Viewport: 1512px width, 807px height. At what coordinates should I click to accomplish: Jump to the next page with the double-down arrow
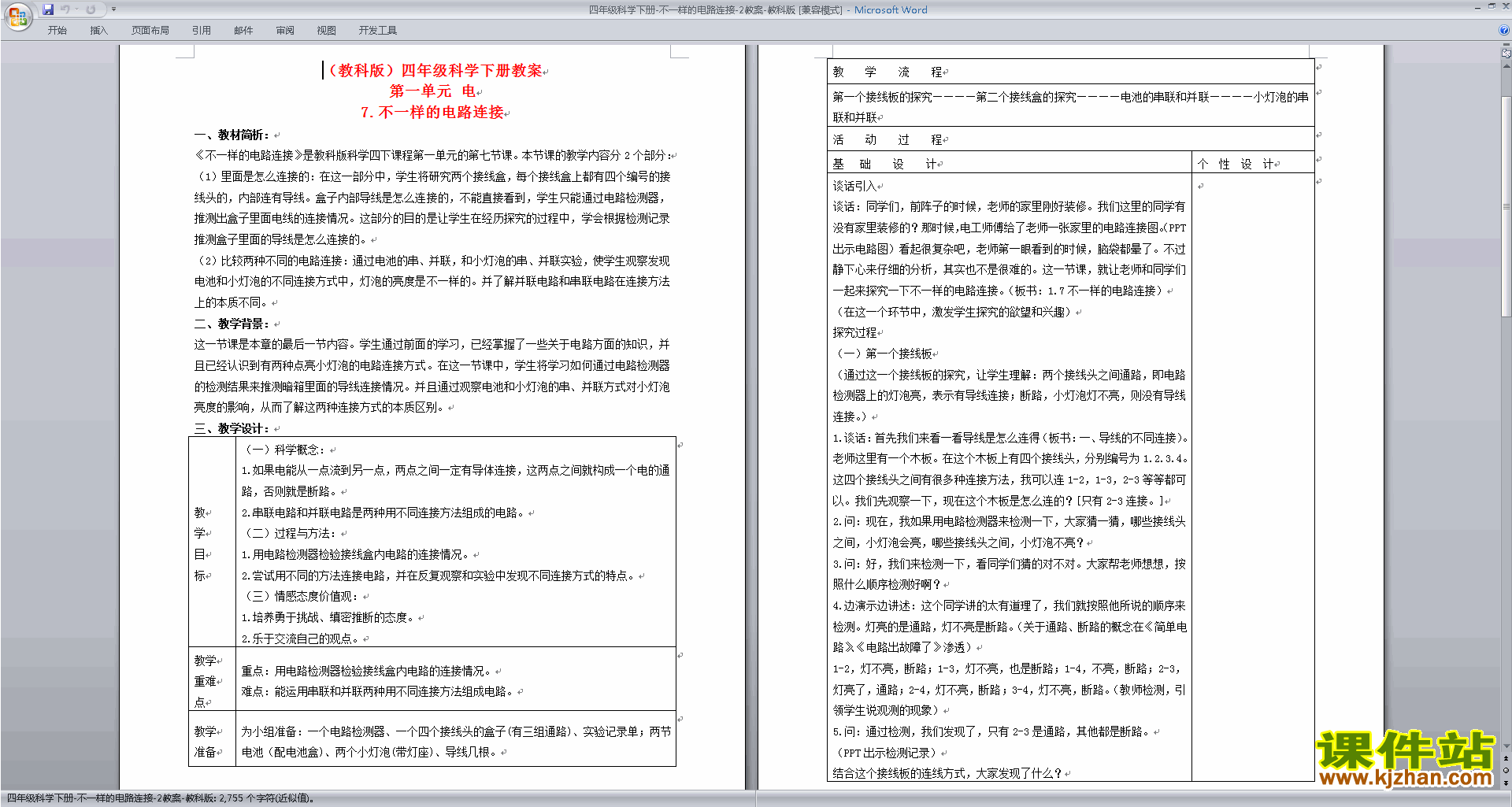[1506, 783]
